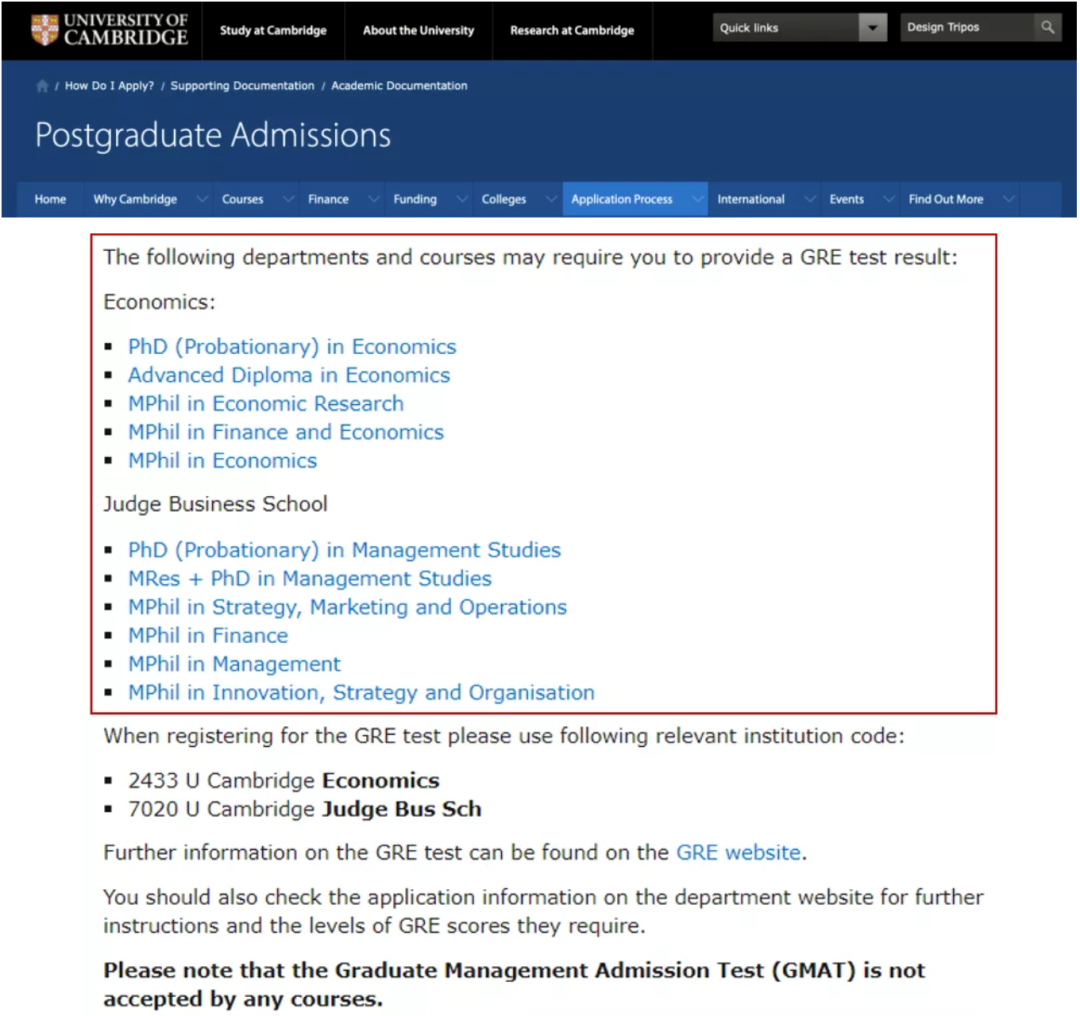Click the University of Cambridge crest logo
The height and width of the screenshot is (1016, 1080).
pyautogui.click(x=45, y=30)
